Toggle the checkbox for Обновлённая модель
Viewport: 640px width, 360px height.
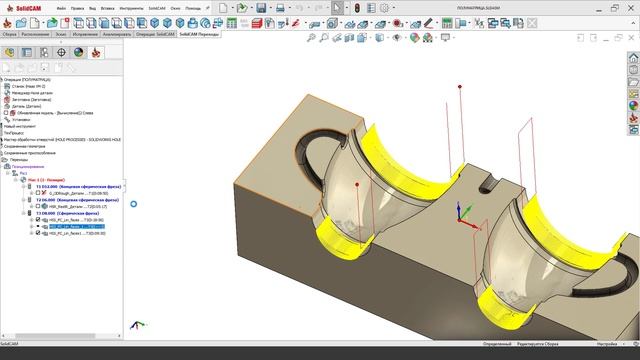coord(6,113)
